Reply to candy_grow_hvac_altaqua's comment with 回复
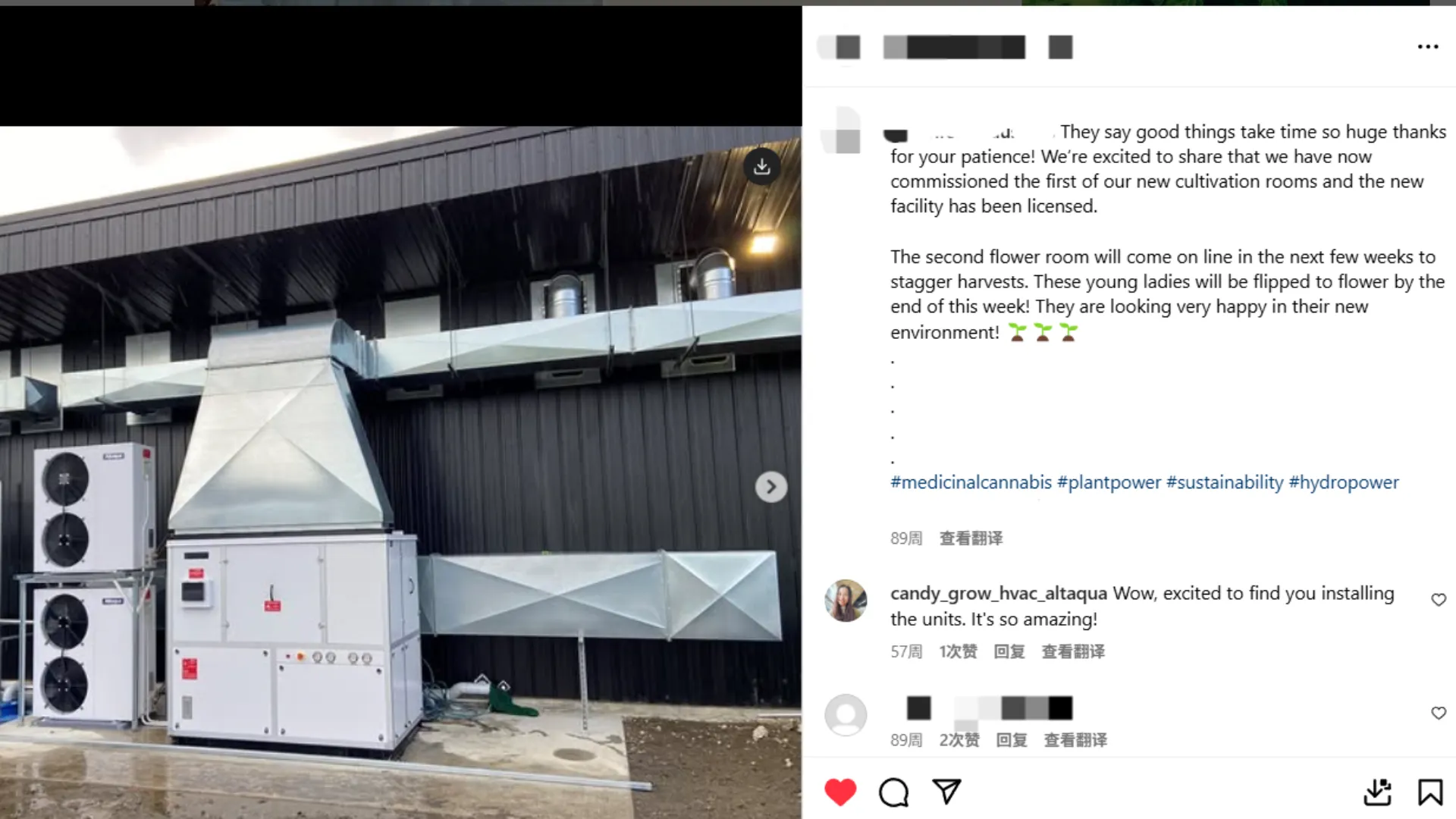This screenshot has height=819, width=1456. point(1009,651)
